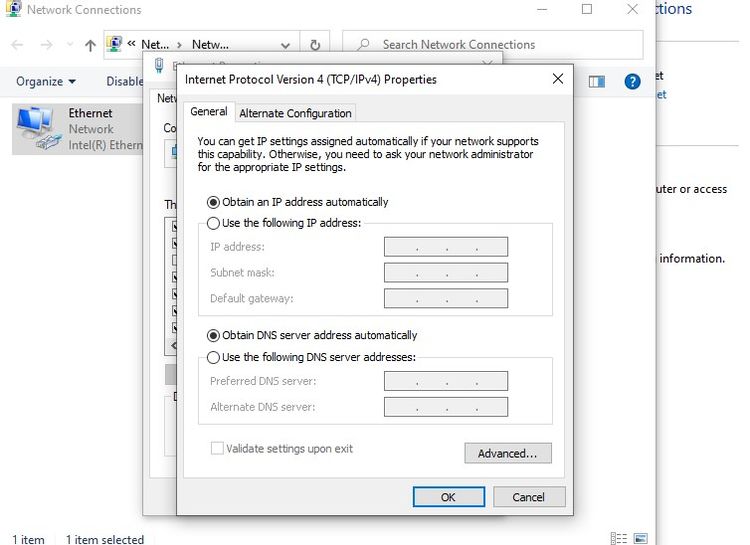Screen dimensions: 750x545
Task: Refresh the Network Connections view
Action: coord(315,45)
